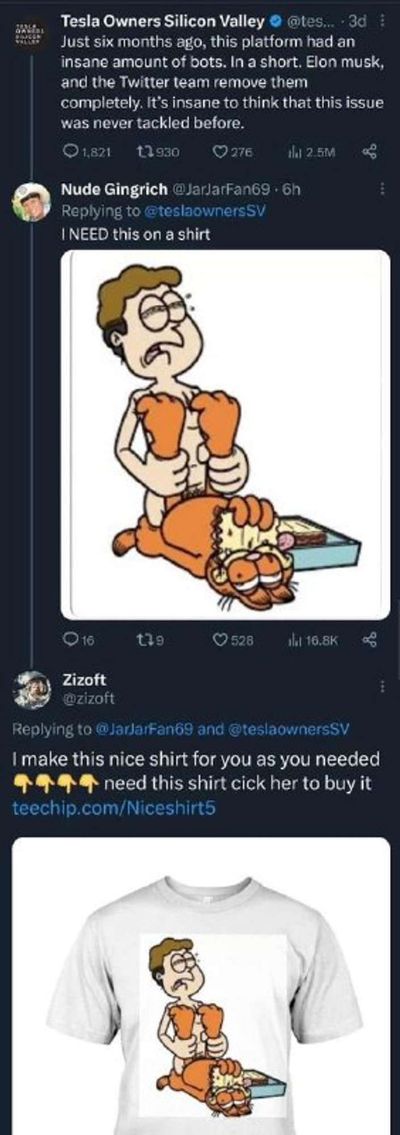
Task: Open more options menu on Zizoft tweet
Action: 383,685
